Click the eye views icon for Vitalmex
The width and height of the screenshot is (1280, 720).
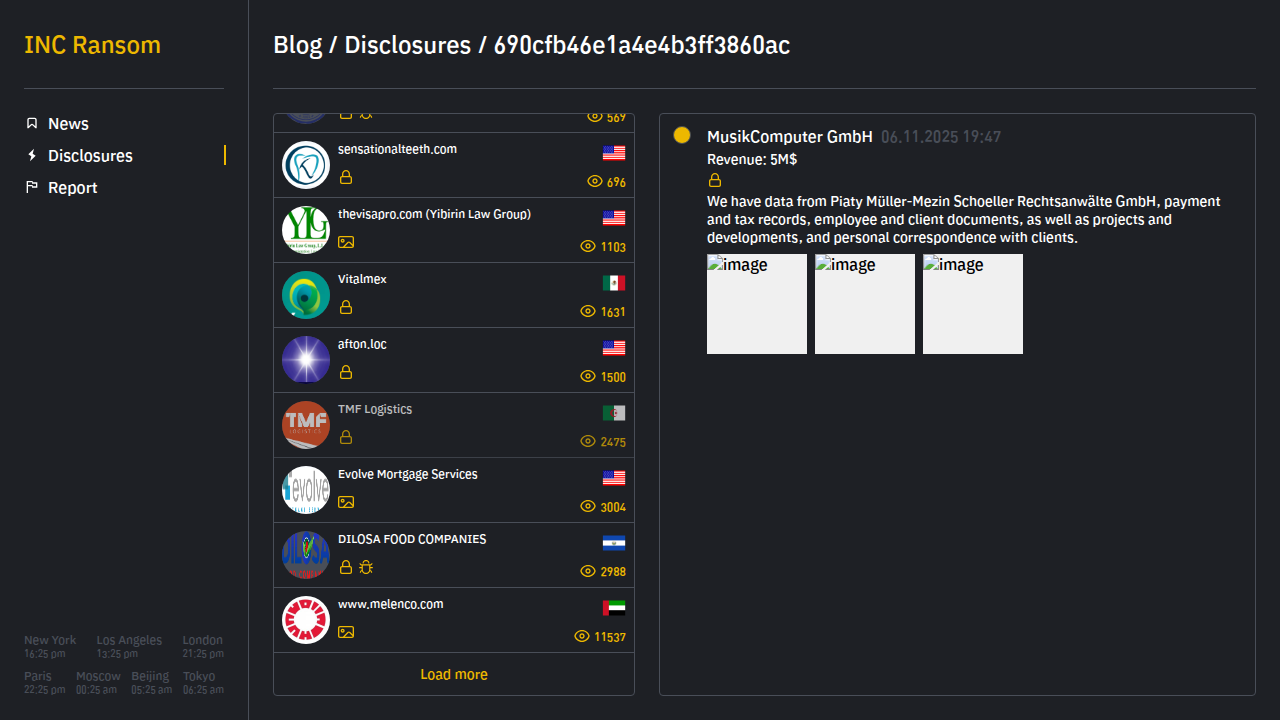click(588, 312)
